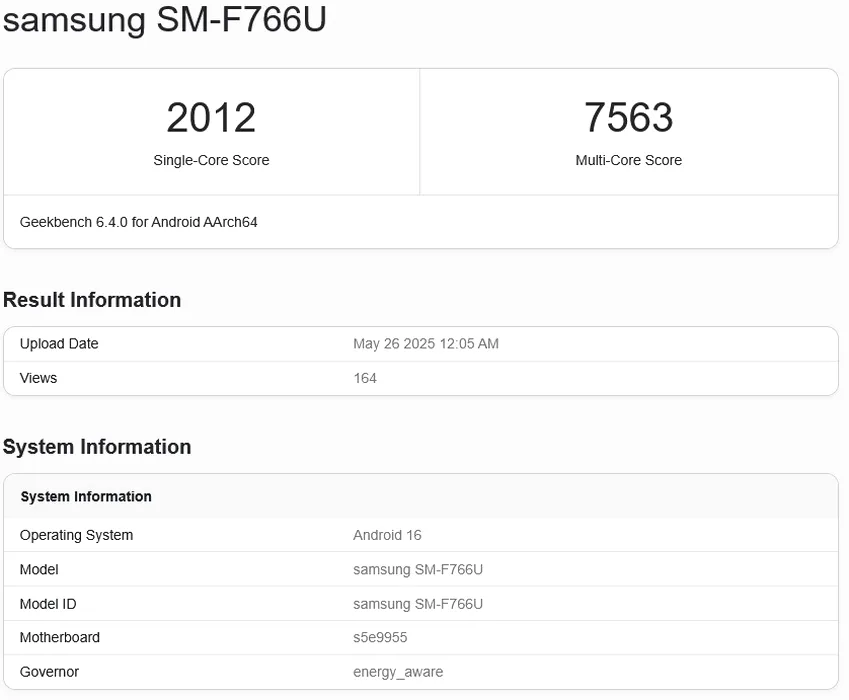This screenshot has width=849, height=700.
Task: Select the Android 16 value
Action: coord(387,535)
